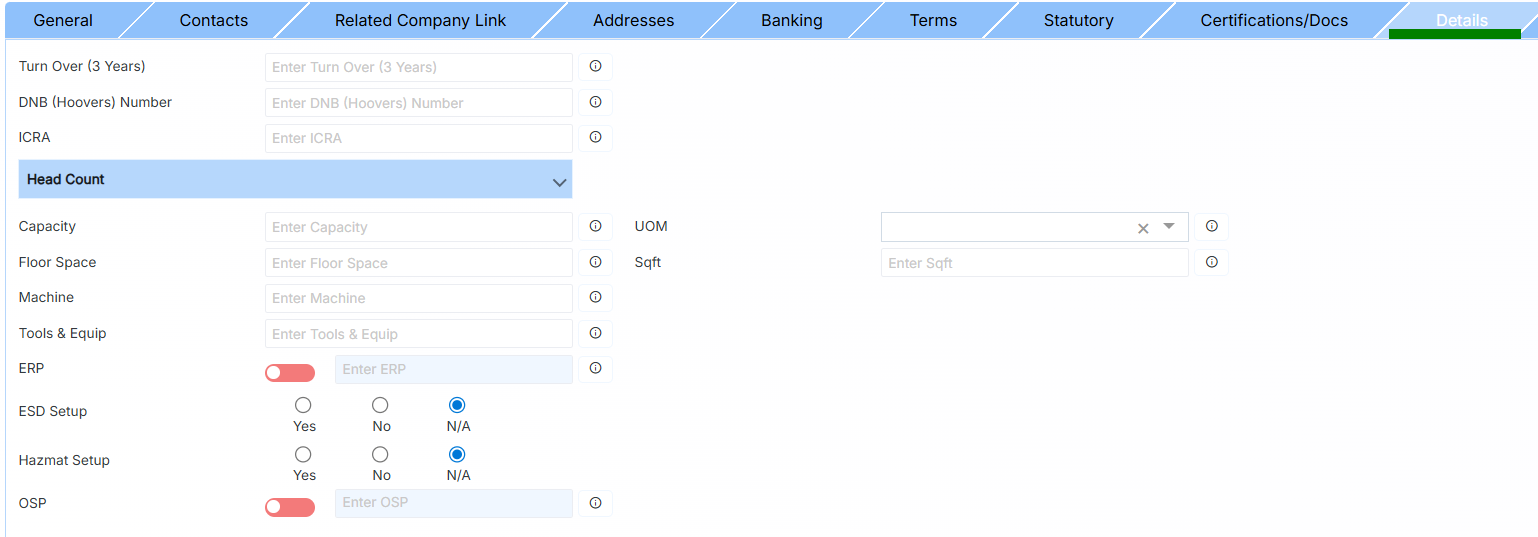
Task: Clear the UOM selection with X icon
Action: click(1143, 228)
